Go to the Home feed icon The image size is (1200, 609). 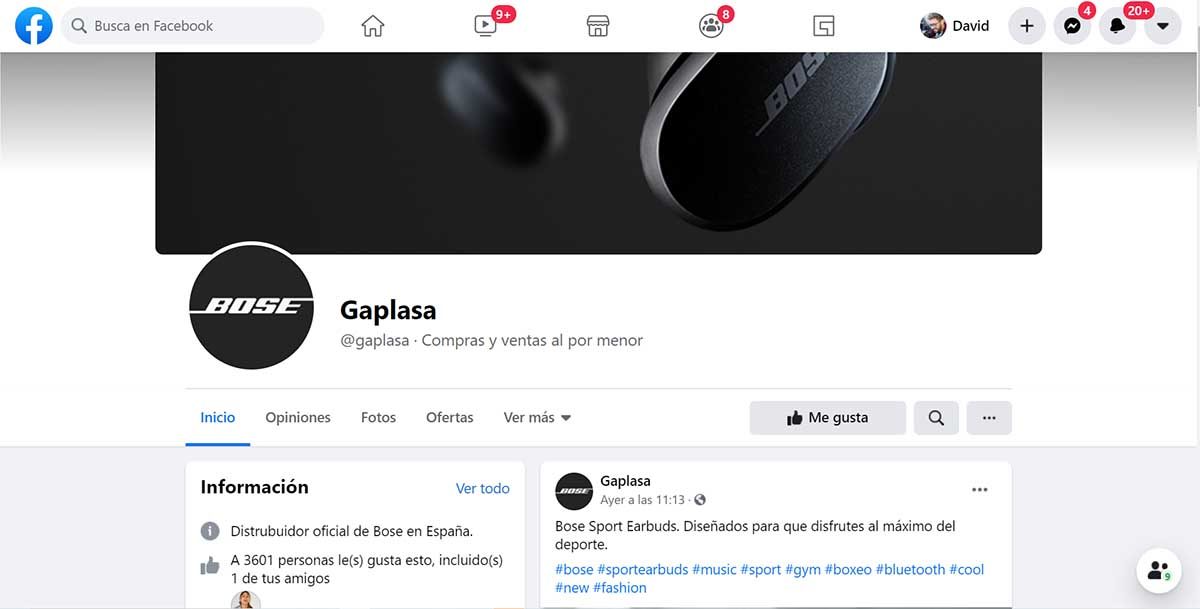[x=373, y=26]
